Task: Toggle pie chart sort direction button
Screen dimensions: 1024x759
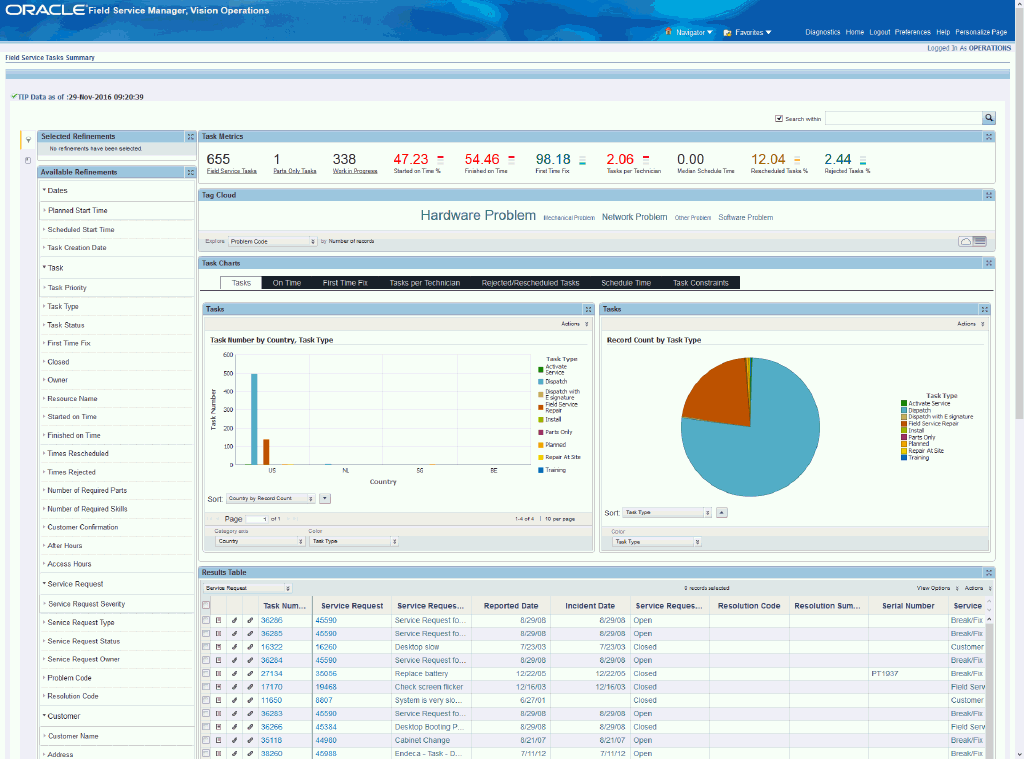Action: point(721,513)
